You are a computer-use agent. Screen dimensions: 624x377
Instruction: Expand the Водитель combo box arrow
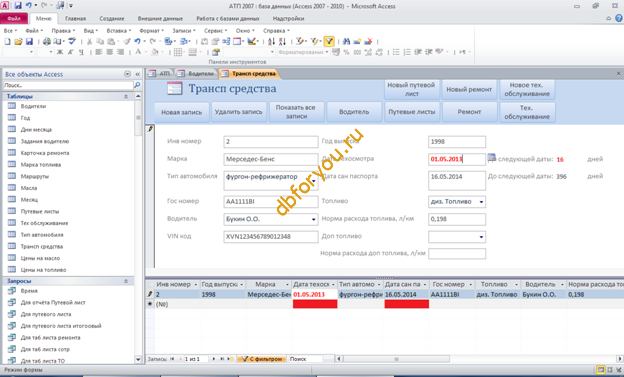[314, 219]
